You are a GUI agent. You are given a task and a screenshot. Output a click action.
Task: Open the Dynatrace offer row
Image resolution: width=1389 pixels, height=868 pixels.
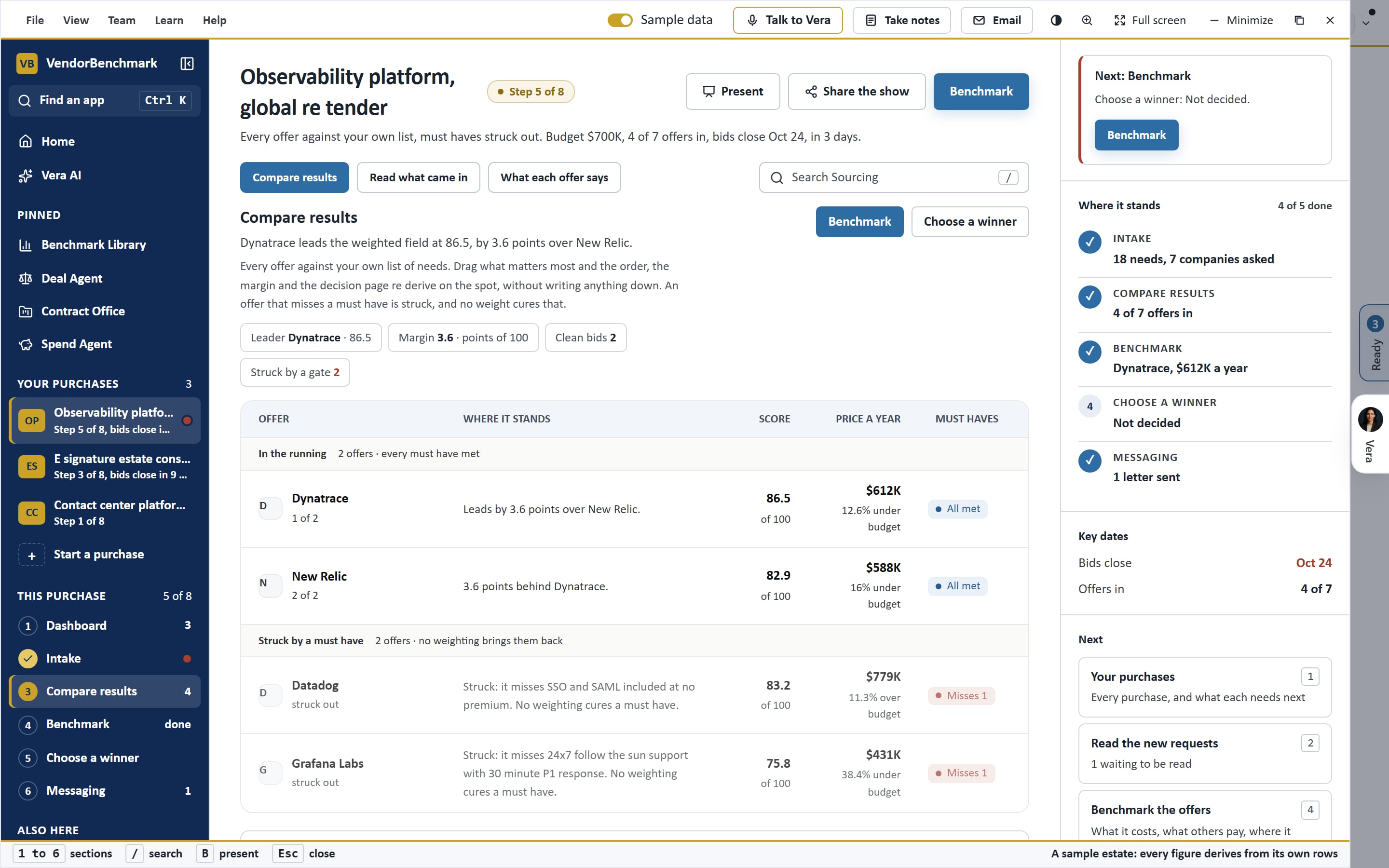(634, 509)
